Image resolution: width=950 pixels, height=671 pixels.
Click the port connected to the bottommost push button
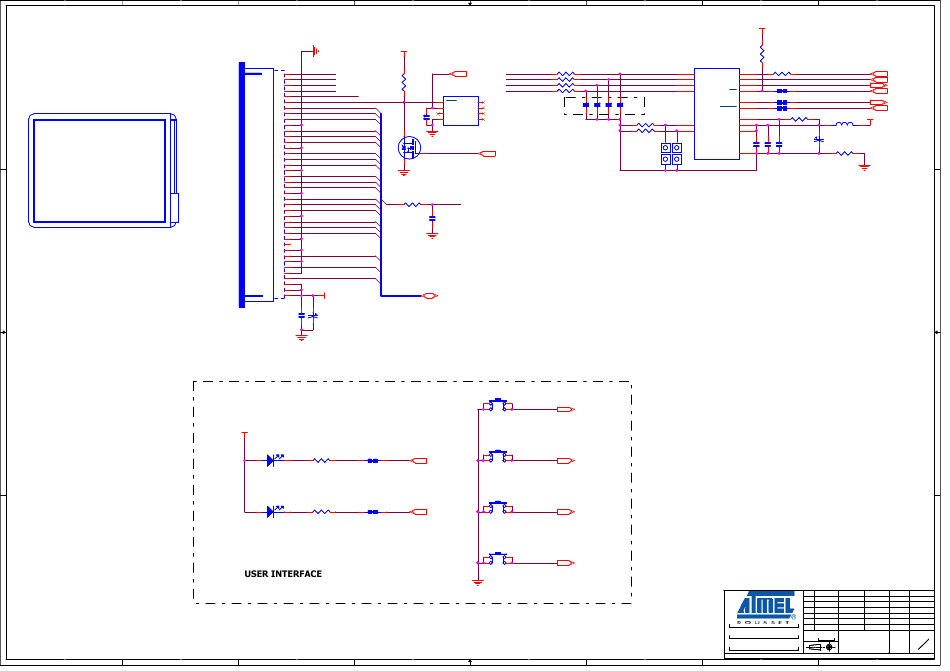pos(565,563)
